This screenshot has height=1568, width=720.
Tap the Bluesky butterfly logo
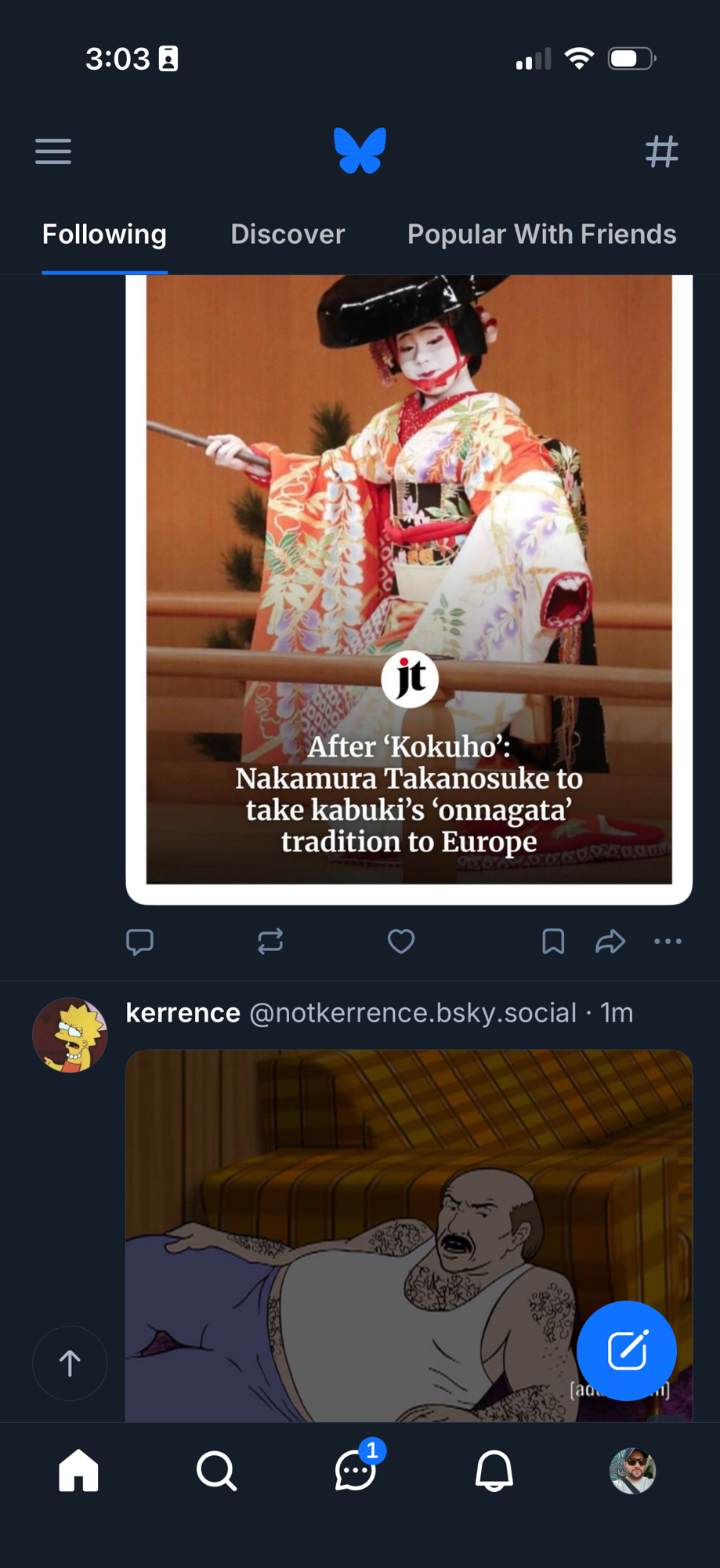pyautogui.click(x=360, y=150)
